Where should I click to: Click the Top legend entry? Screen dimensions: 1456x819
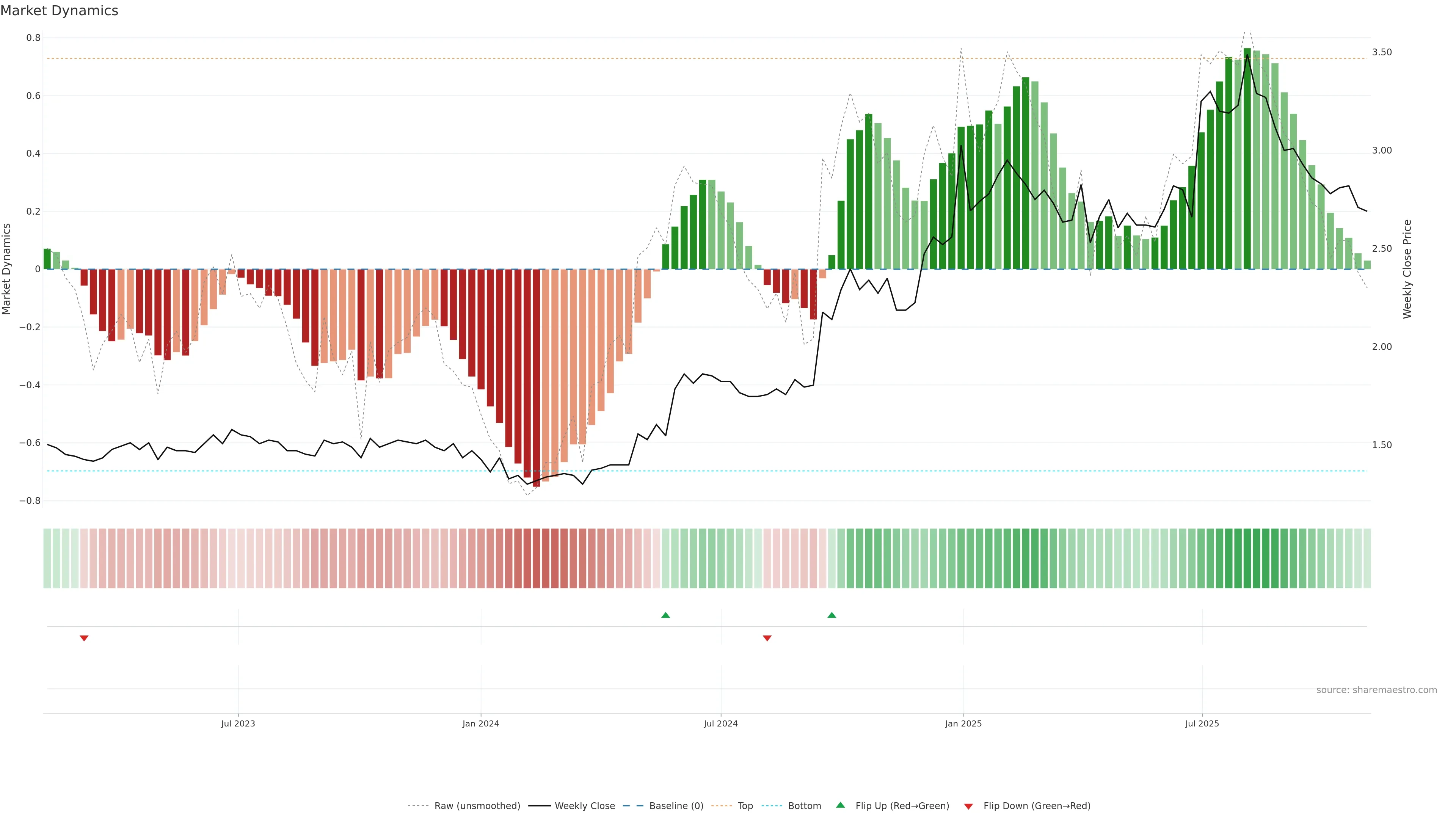(x=745, y=806)
